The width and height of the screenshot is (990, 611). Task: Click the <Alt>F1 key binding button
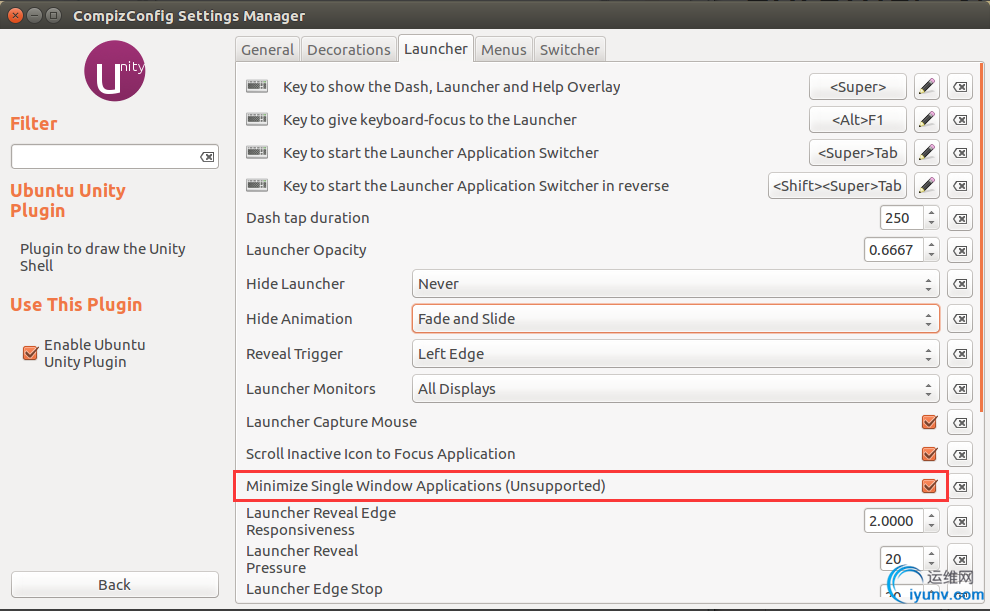click(857, 119)
